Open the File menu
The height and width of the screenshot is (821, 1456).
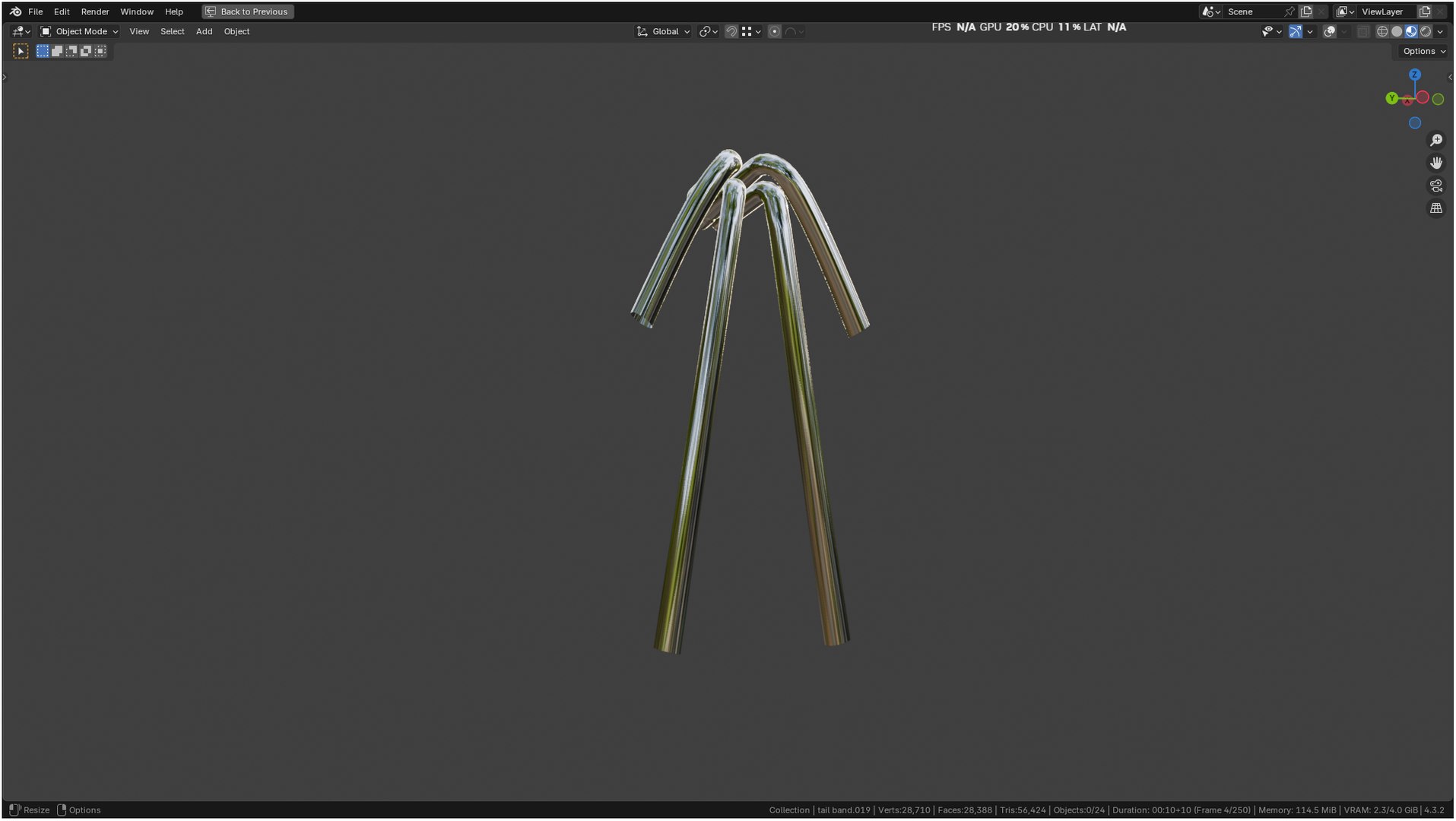[35, 11]
